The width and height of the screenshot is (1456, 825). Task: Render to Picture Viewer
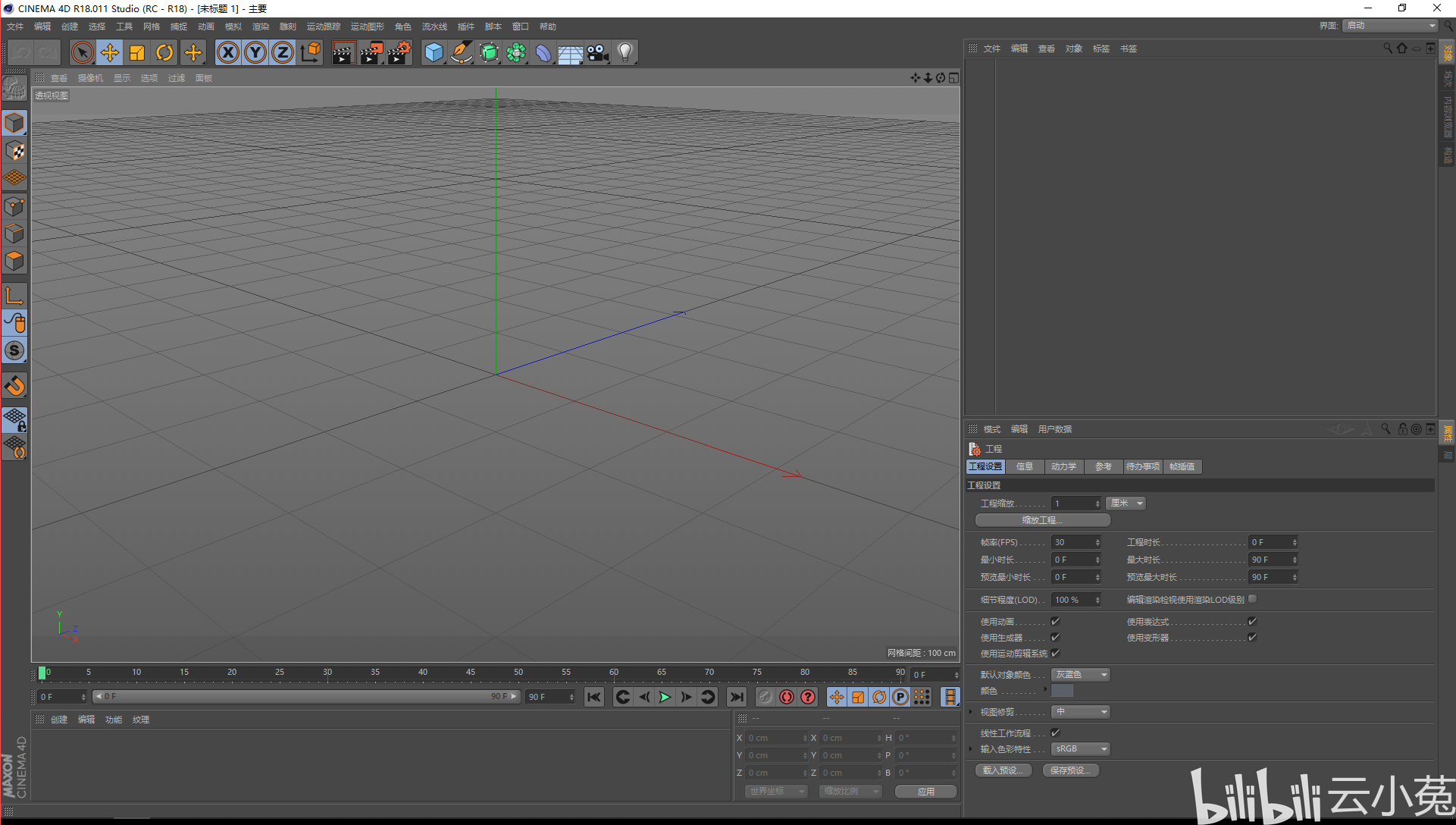371,52
